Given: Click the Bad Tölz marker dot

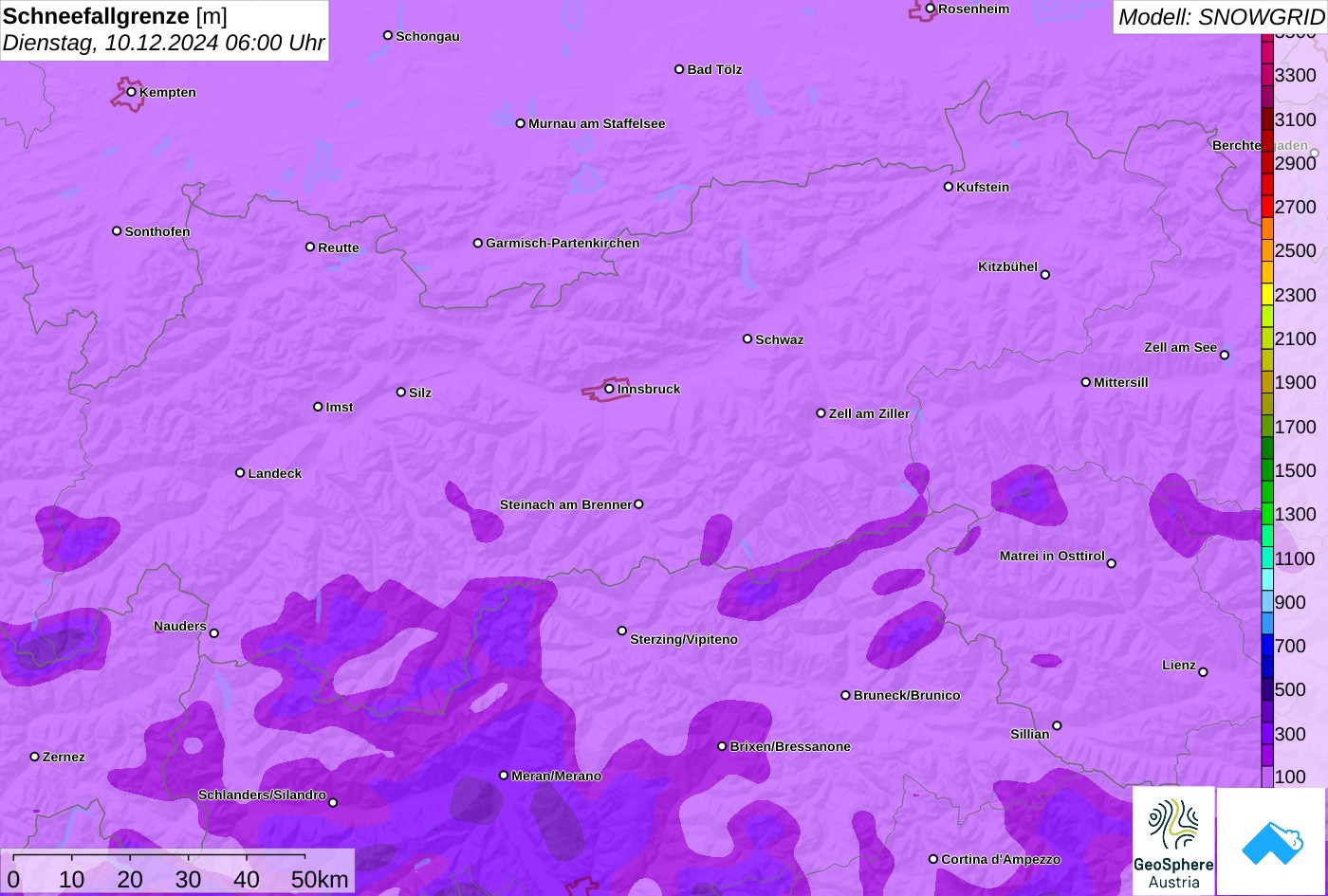Looking at the screenshot, I should pos(679,69).
